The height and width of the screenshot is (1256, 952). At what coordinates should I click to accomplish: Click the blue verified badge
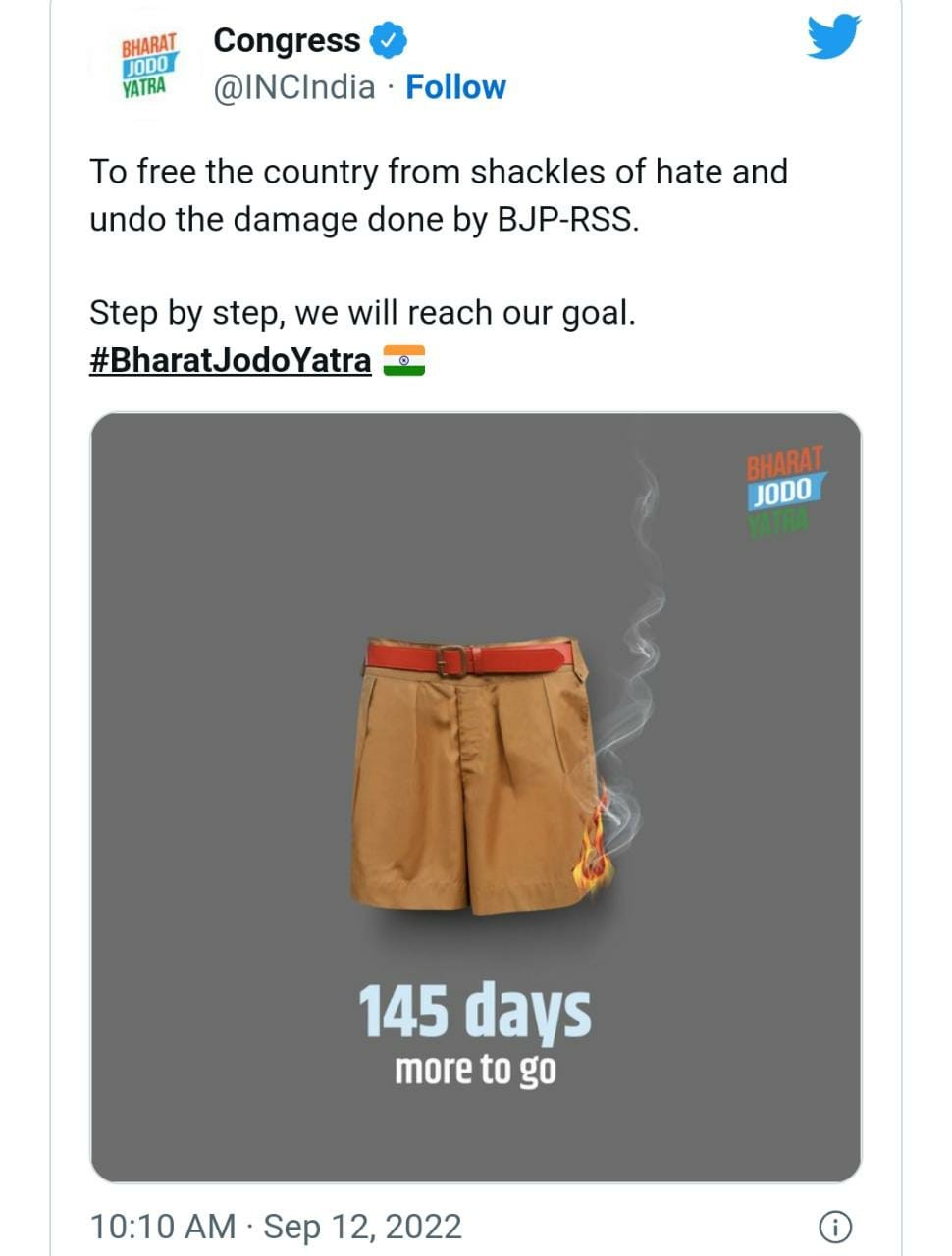pos(389,41)
